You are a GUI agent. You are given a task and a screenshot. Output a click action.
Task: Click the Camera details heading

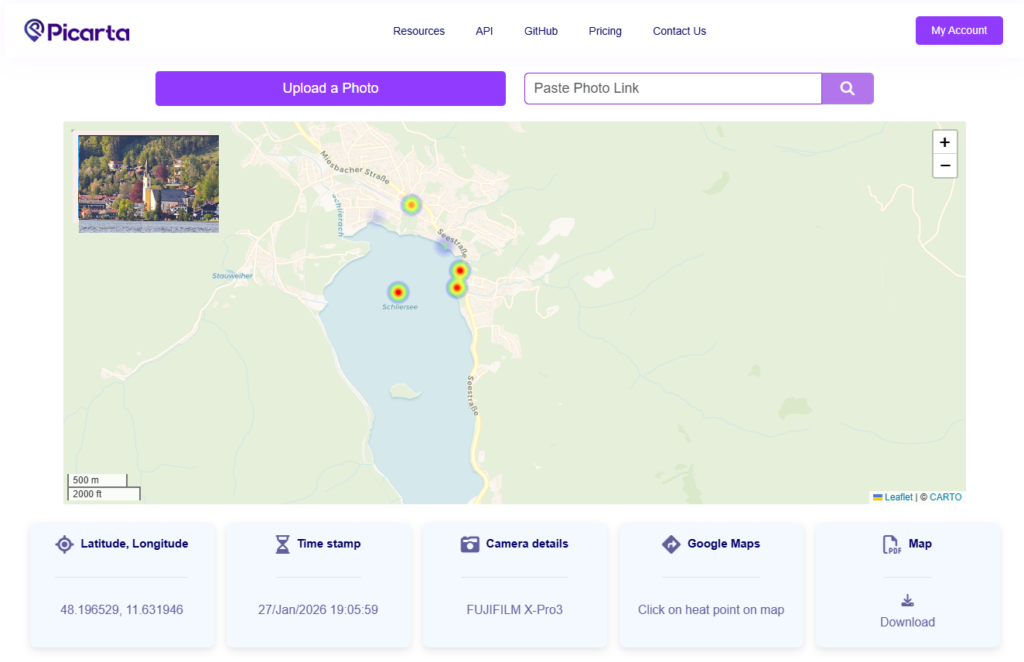click(527, 544)
